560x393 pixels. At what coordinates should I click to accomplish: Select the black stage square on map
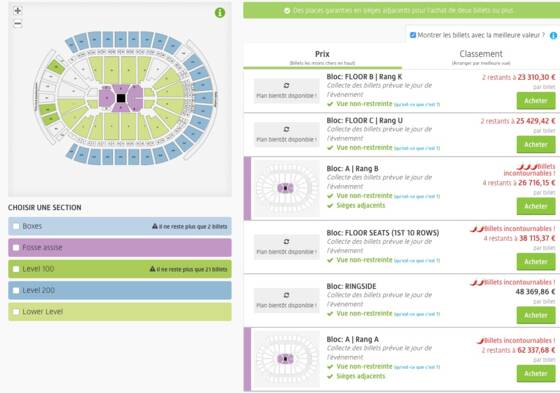click(121, 98)
